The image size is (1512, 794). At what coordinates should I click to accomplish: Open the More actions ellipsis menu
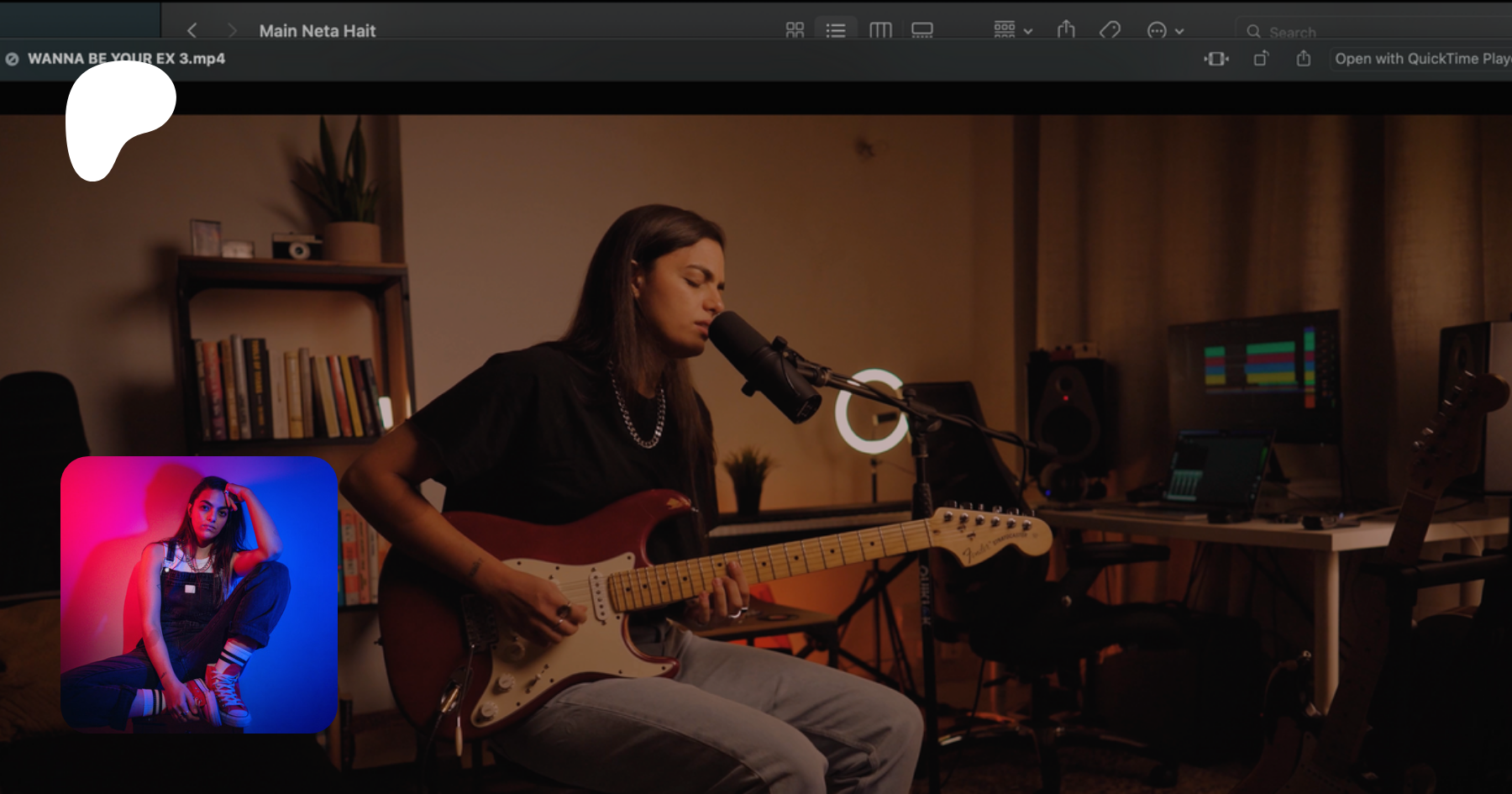point(1157,31)
